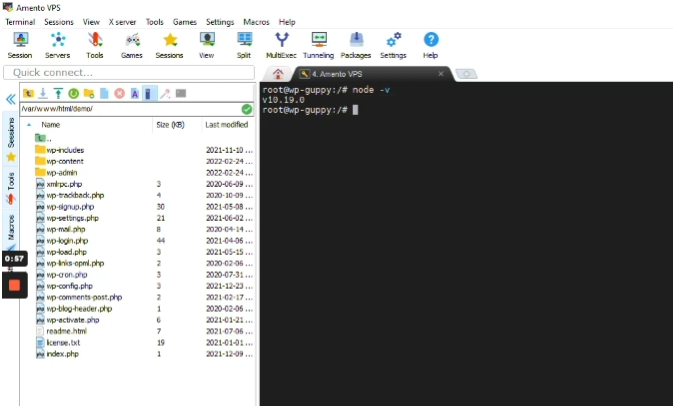Switch to the home tab
Screen dimensions: 673x406
(277, 74)
